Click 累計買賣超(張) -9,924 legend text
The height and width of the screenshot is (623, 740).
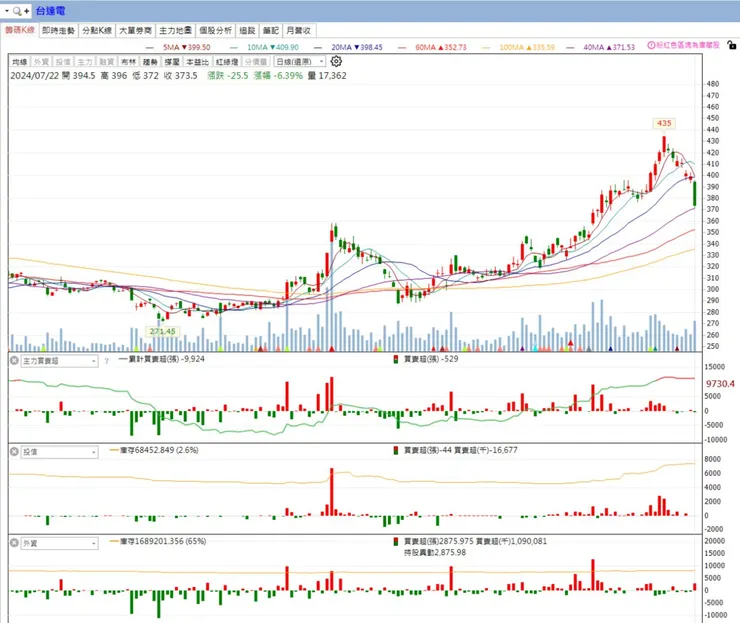[167, 359]
